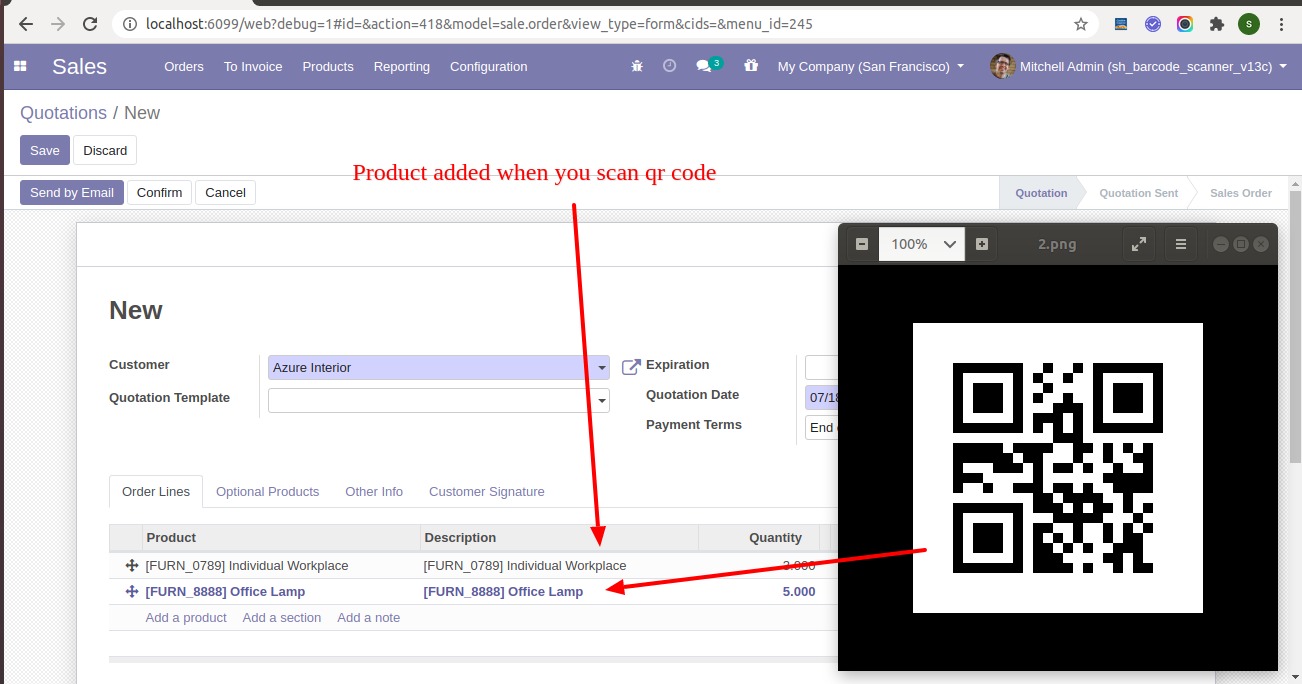
Task: Click drag handle of Office Lamp row
Action: tap(131, 591)
